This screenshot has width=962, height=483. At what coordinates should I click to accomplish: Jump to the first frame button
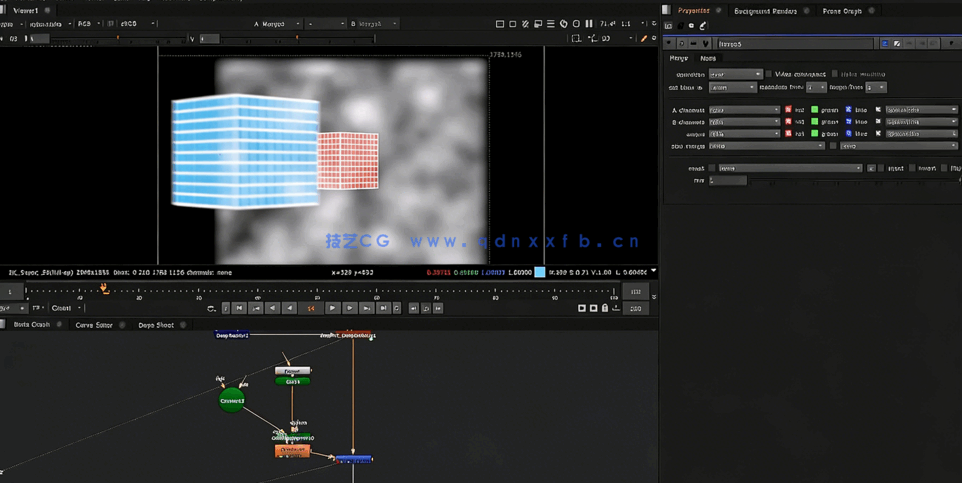point(239,308)
